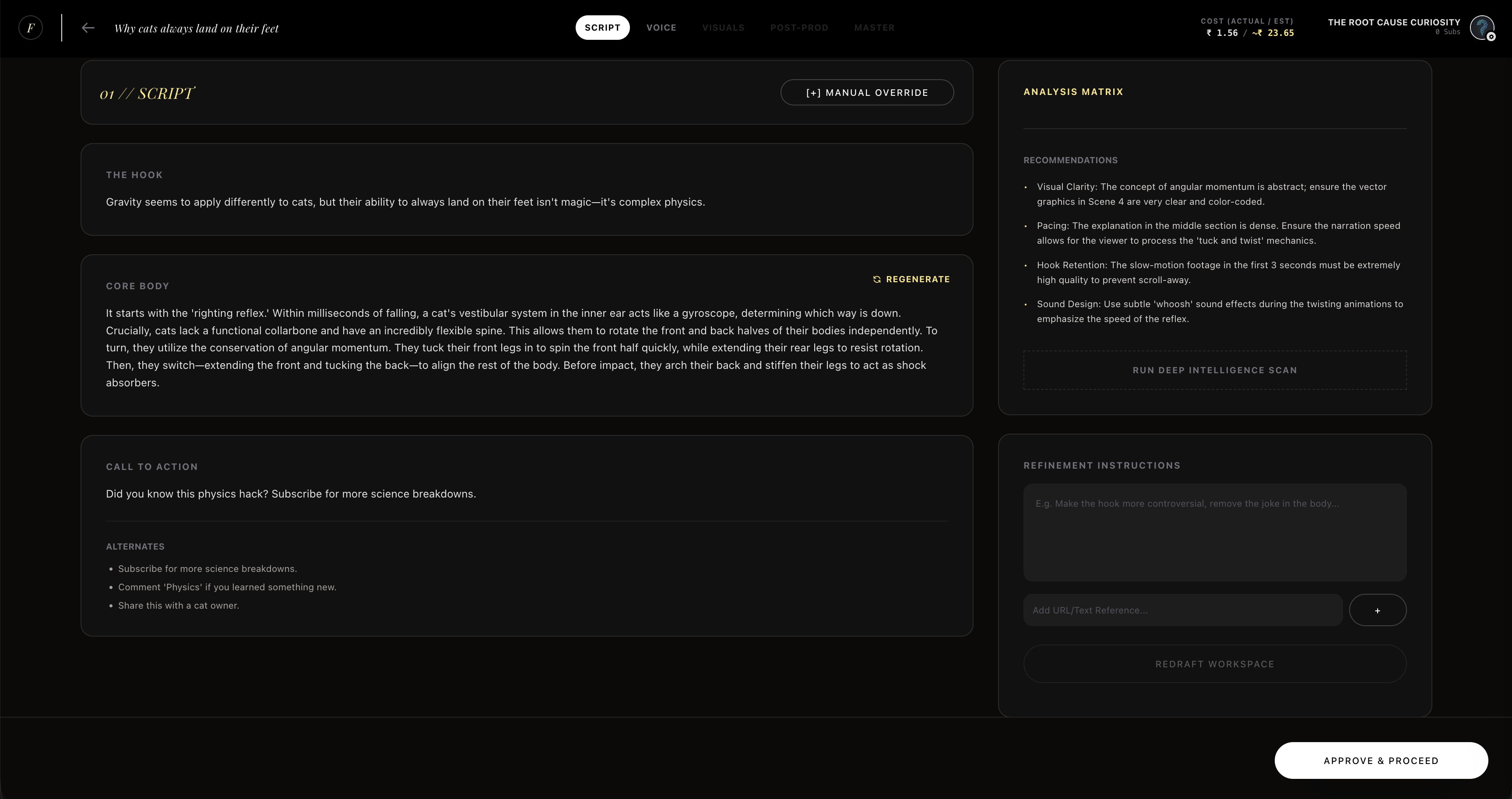Image resolution: width=1512 pixels, height=799 pixels.
Task: Open the channel profile avatar
Action: (1480, 27)
